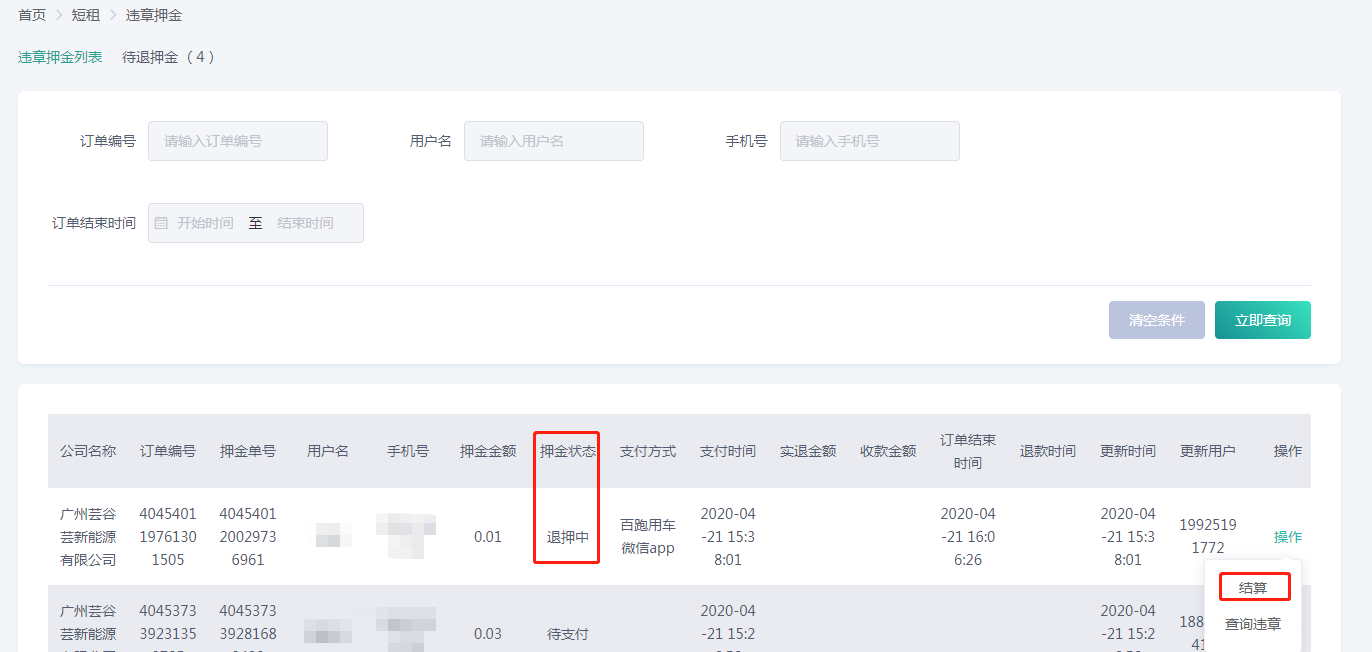Click the 押金状态 column header
The width and height of the screenshot is (1372, 652).
coord(568,451)
